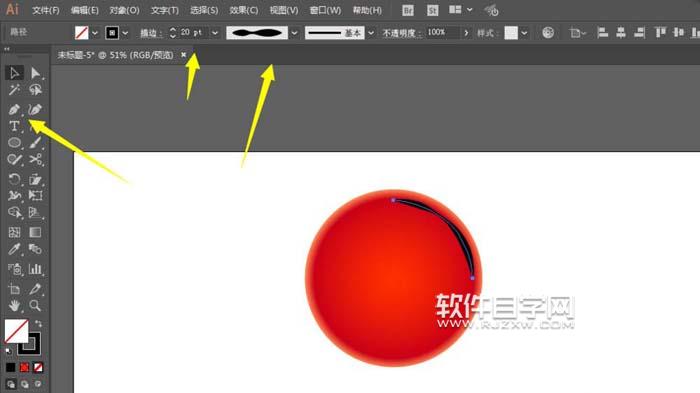The height and width of the screenshot is (393, 700).
Task: Open the 对象(O) menu
Action: coord(124,10)
